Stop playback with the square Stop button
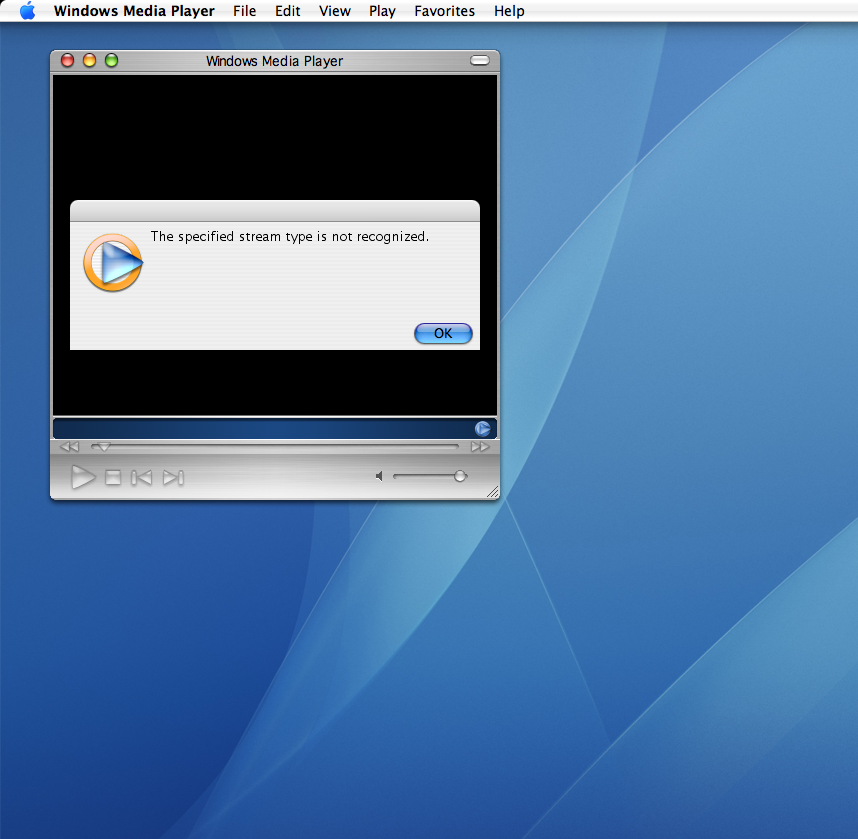 coord(113,477)
